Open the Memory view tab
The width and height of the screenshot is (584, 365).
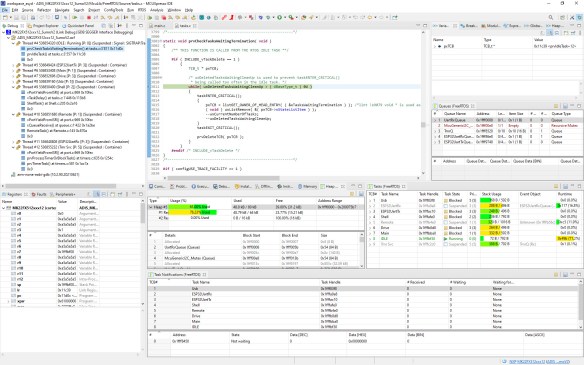point(307,186)
